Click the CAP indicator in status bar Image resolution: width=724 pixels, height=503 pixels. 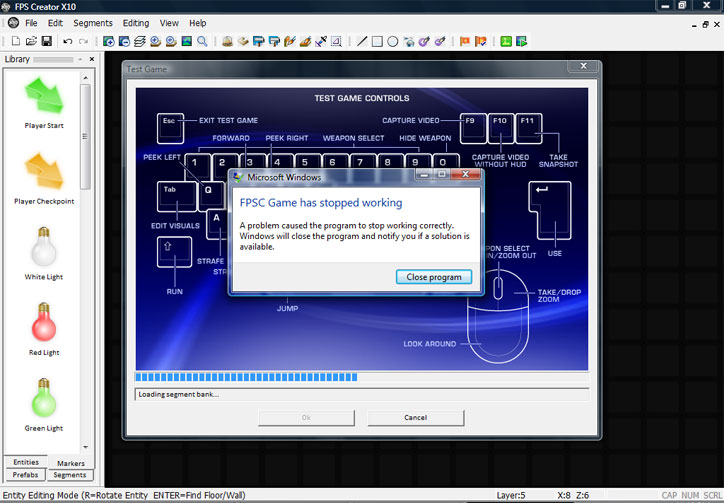669,496
